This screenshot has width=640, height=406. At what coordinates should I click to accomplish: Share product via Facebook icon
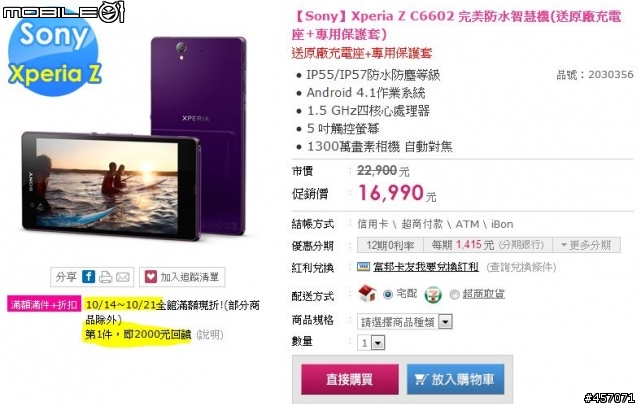[89, 277]
